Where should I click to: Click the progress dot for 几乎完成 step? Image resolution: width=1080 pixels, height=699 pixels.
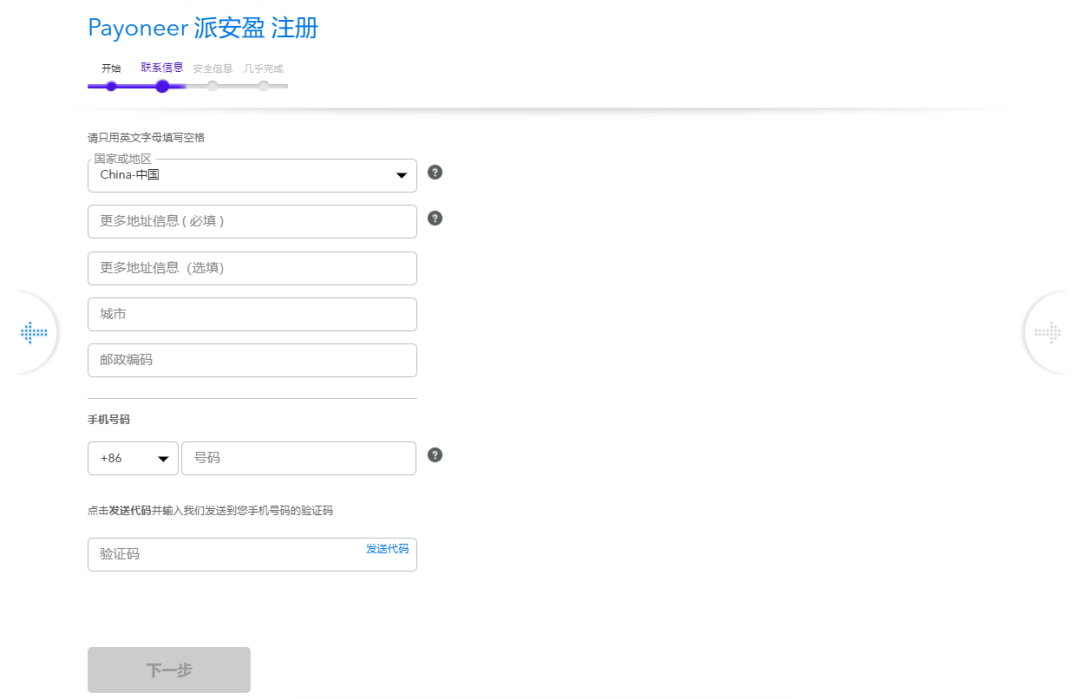[263, 86]
